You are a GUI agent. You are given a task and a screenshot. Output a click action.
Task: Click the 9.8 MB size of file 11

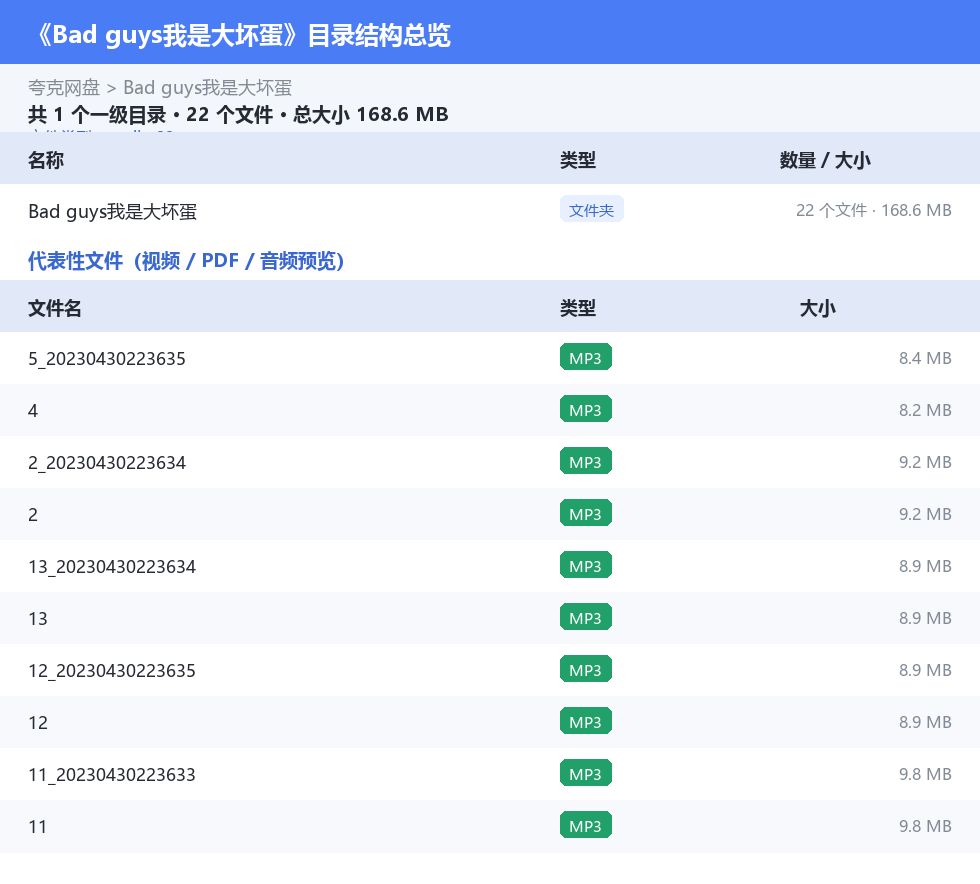point(925,826)
